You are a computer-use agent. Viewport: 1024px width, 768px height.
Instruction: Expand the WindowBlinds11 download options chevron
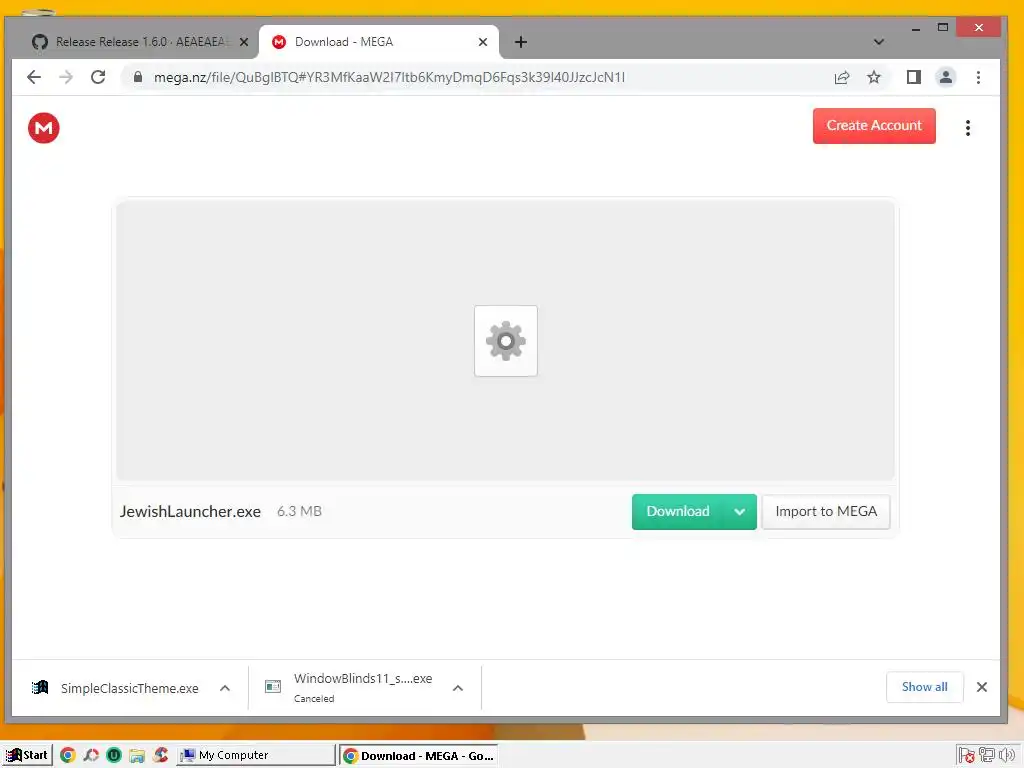(x=458, y=688)
